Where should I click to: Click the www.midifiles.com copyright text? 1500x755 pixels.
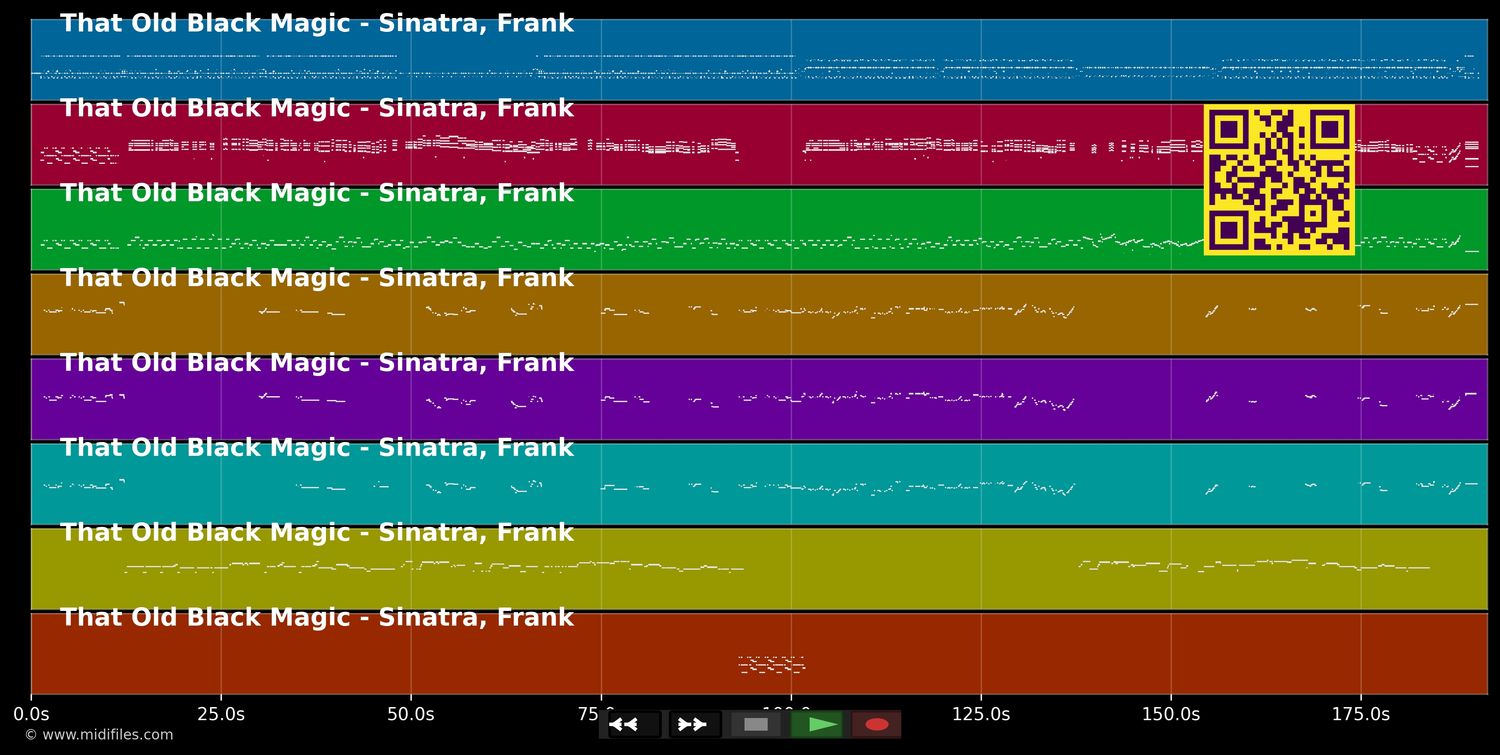(x=99, y=735)
